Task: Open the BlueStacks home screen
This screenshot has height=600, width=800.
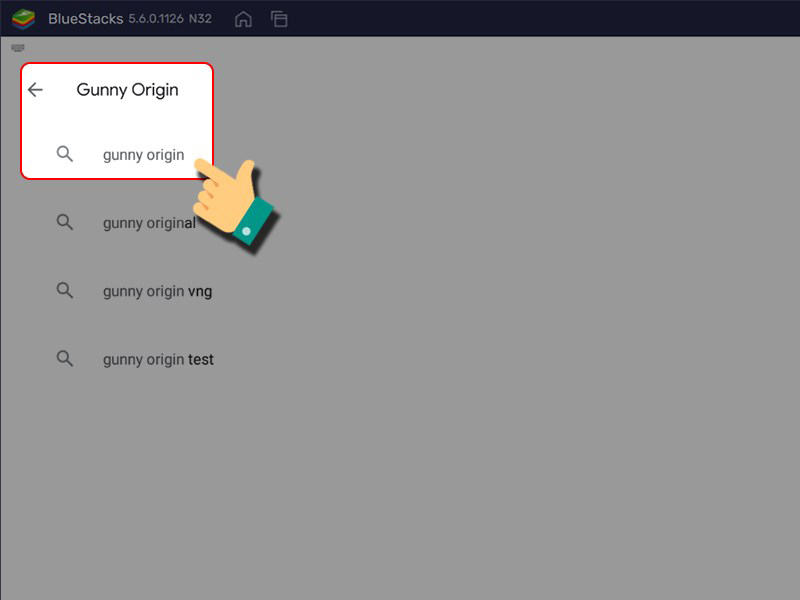Action: [242, 18]
